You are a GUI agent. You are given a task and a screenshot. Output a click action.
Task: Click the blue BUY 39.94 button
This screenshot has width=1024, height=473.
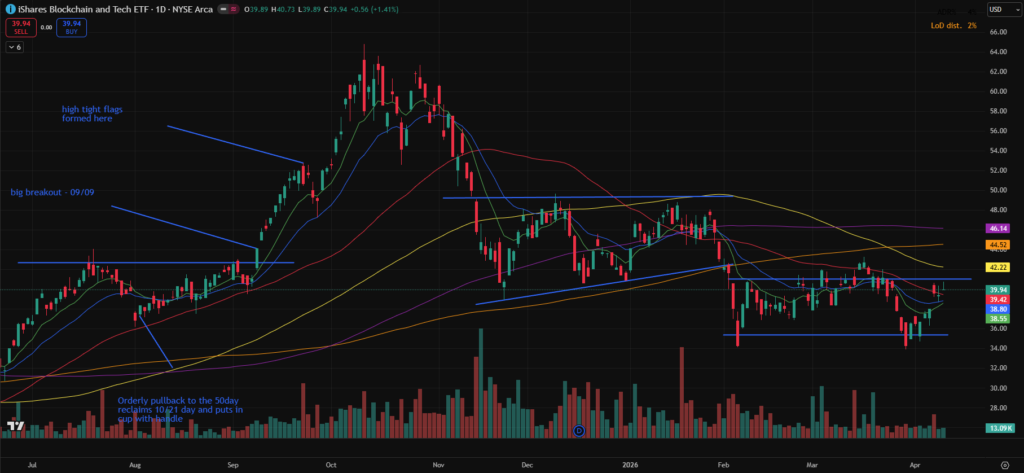tap(71, 25)
